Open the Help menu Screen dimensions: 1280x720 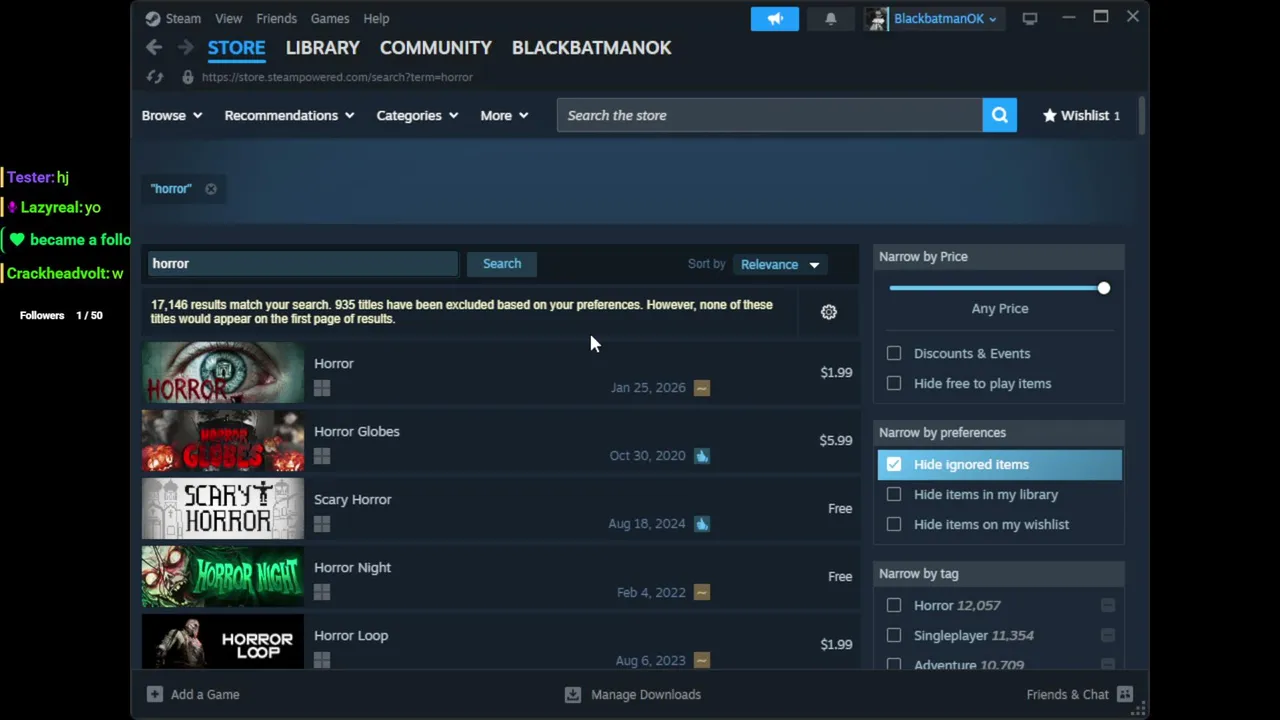click(376, 18)
